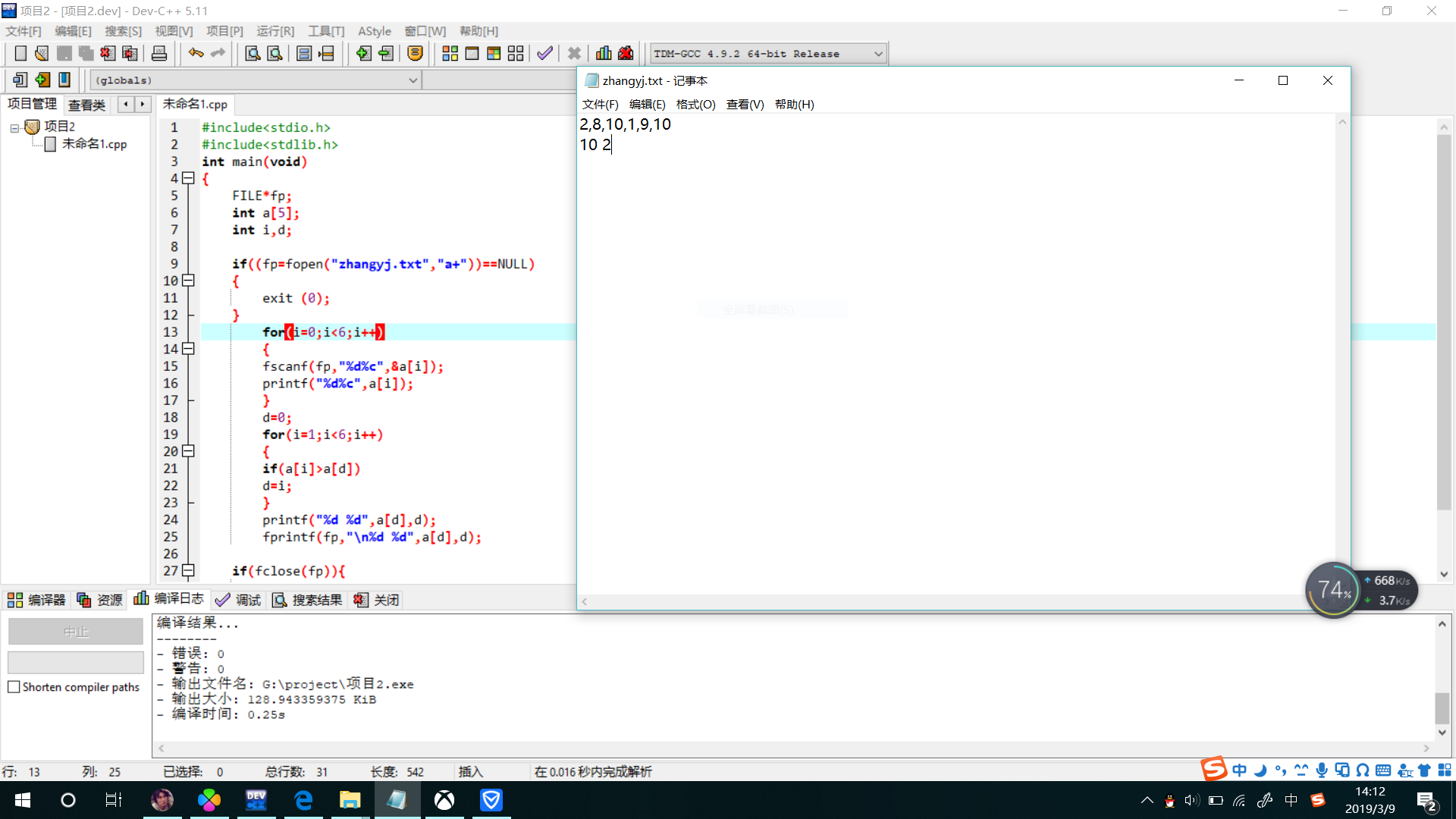Open the Windows Start button
The width and height of the screenshot is (1456, 819).
[22, 800]
